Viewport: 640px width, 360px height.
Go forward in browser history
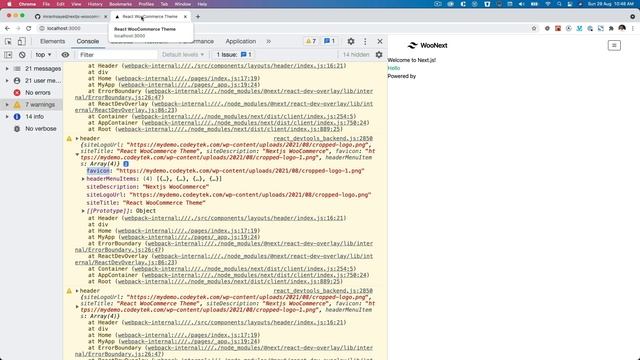point(18,28)
